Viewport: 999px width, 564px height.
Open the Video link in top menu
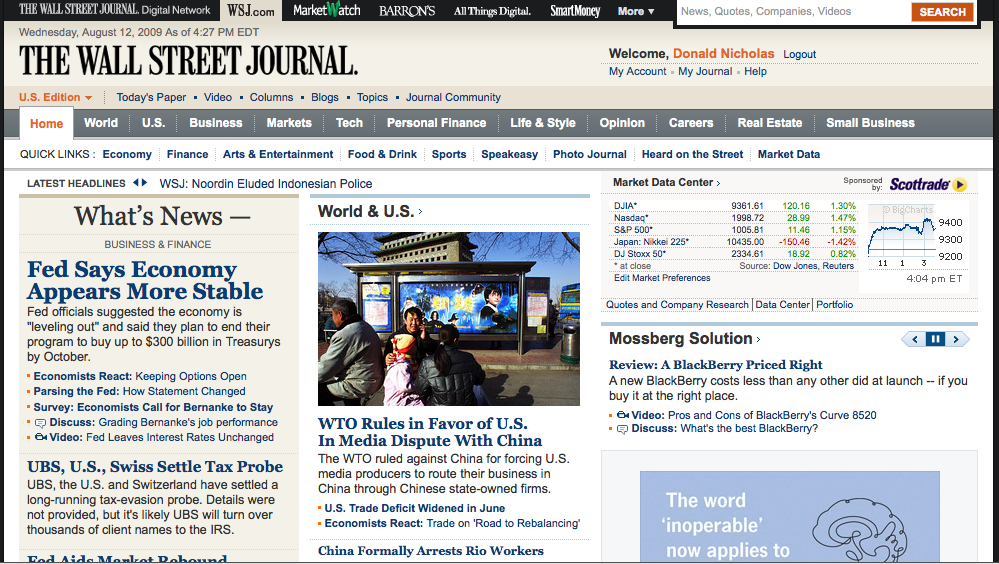click(x=218, y=98)
